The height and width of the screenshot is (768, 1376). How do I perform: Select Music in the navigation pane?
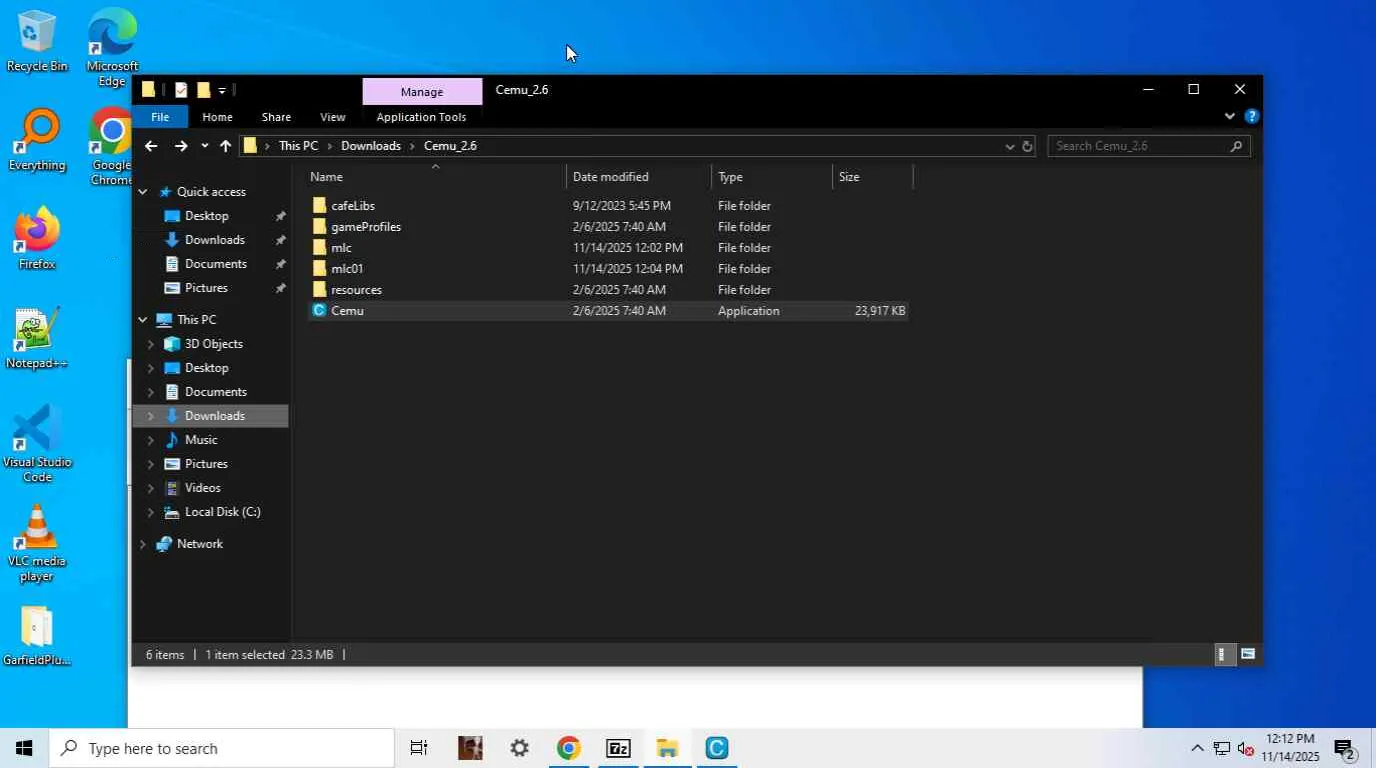click(x=201, y=440)
